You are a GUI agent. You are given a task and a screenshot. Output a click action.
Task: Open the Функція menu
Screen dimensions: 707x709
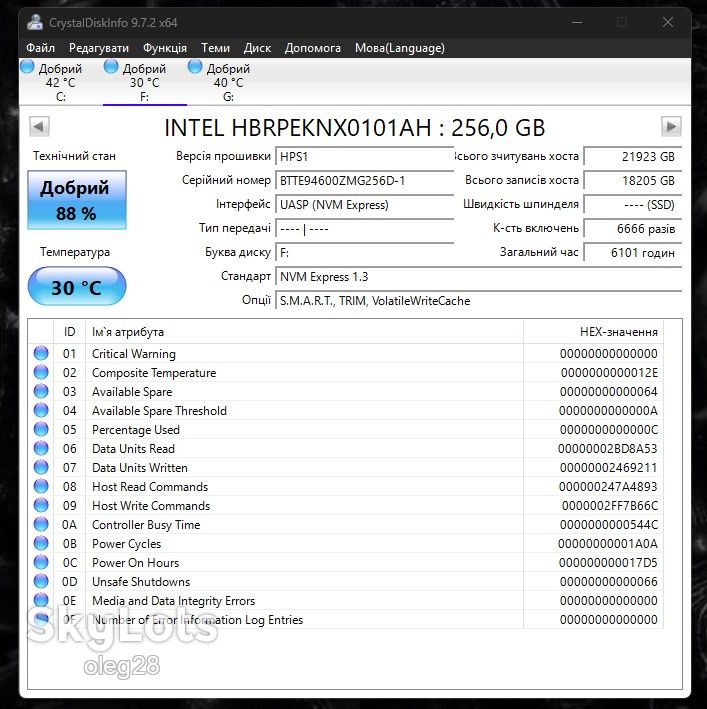coord(165,48)
